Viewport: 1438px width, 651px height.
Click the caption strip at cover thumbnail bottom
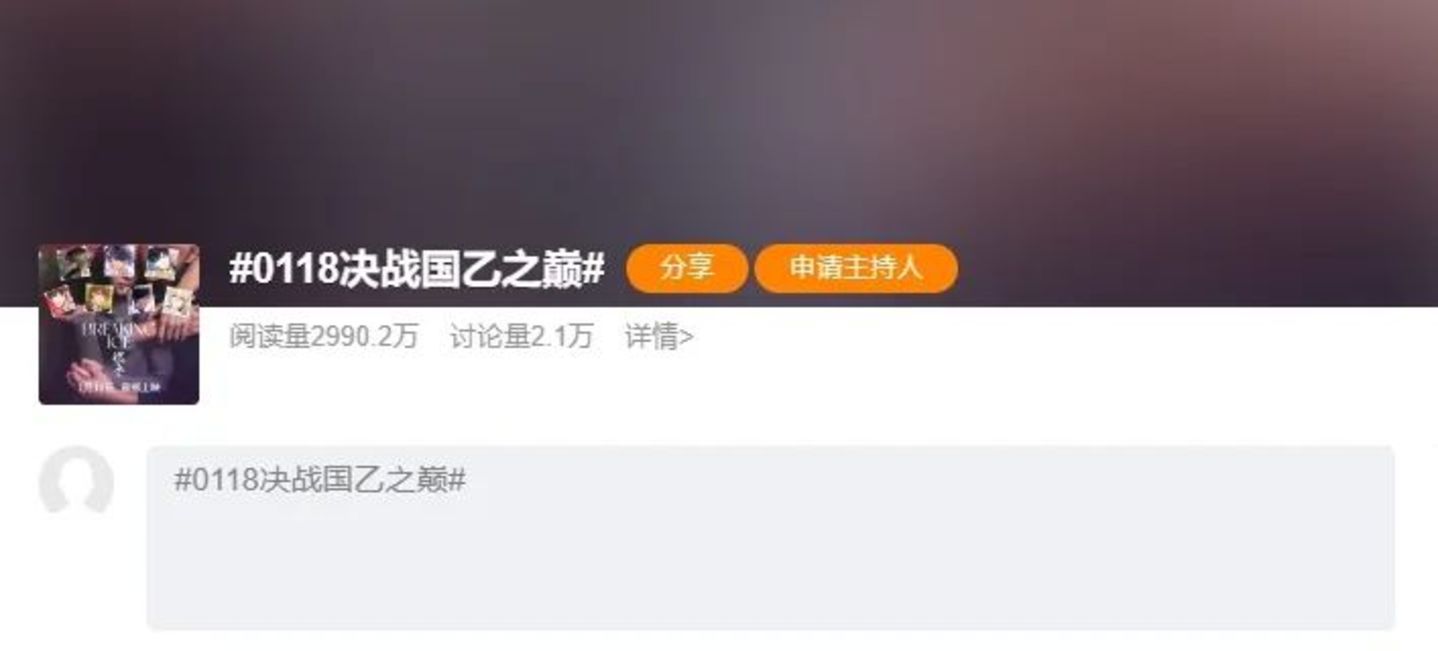[x=119, y=388]
